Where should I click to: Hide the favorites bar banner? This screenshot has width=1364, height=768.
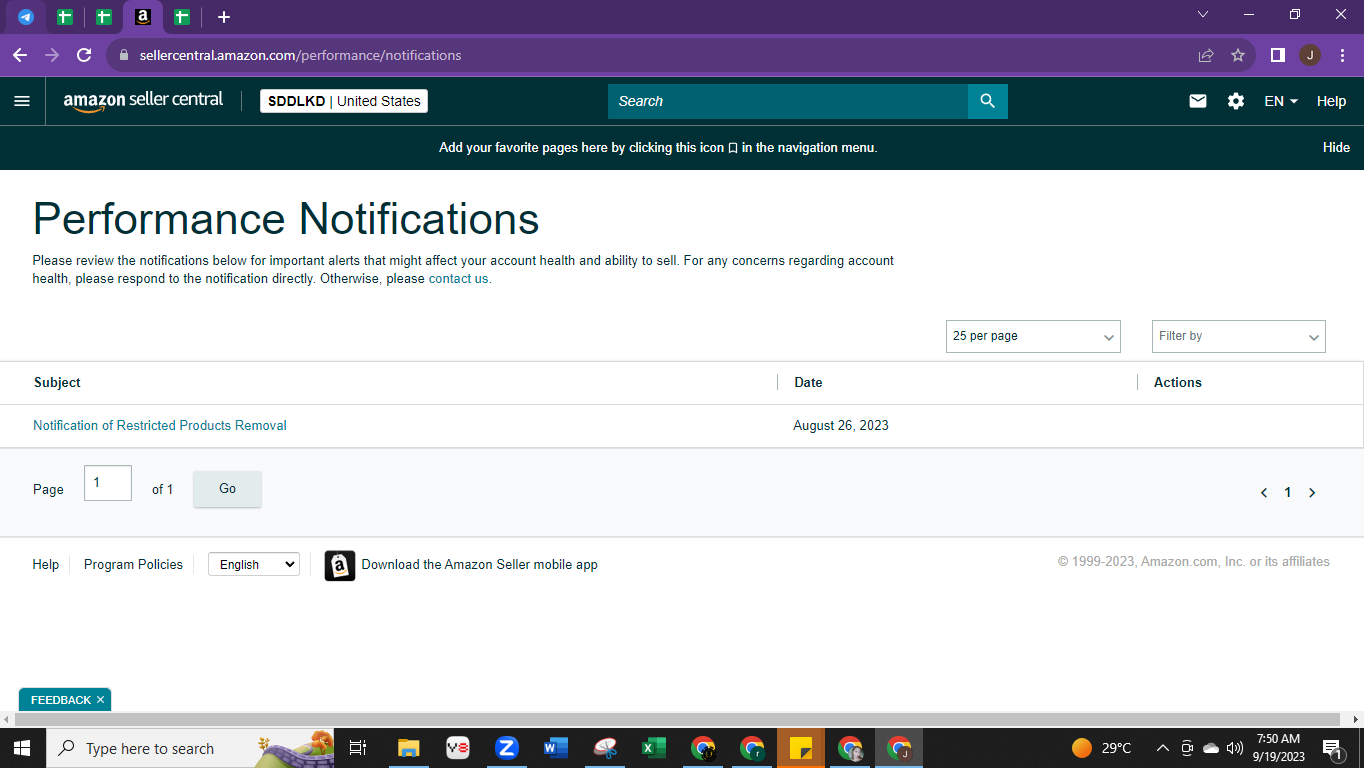coord(1336,147)
